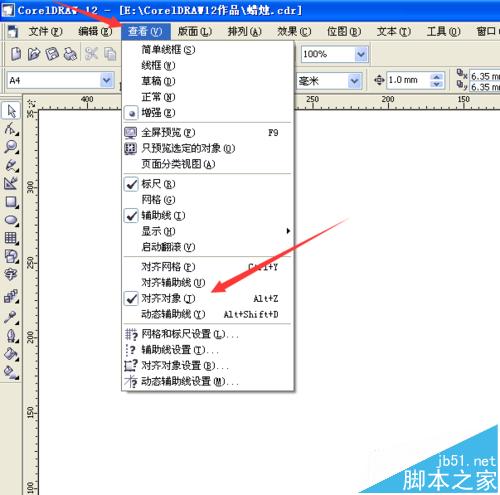Open the A4 paper size dropdown
This screenshot has width=500, height=495.
(107, 81)
